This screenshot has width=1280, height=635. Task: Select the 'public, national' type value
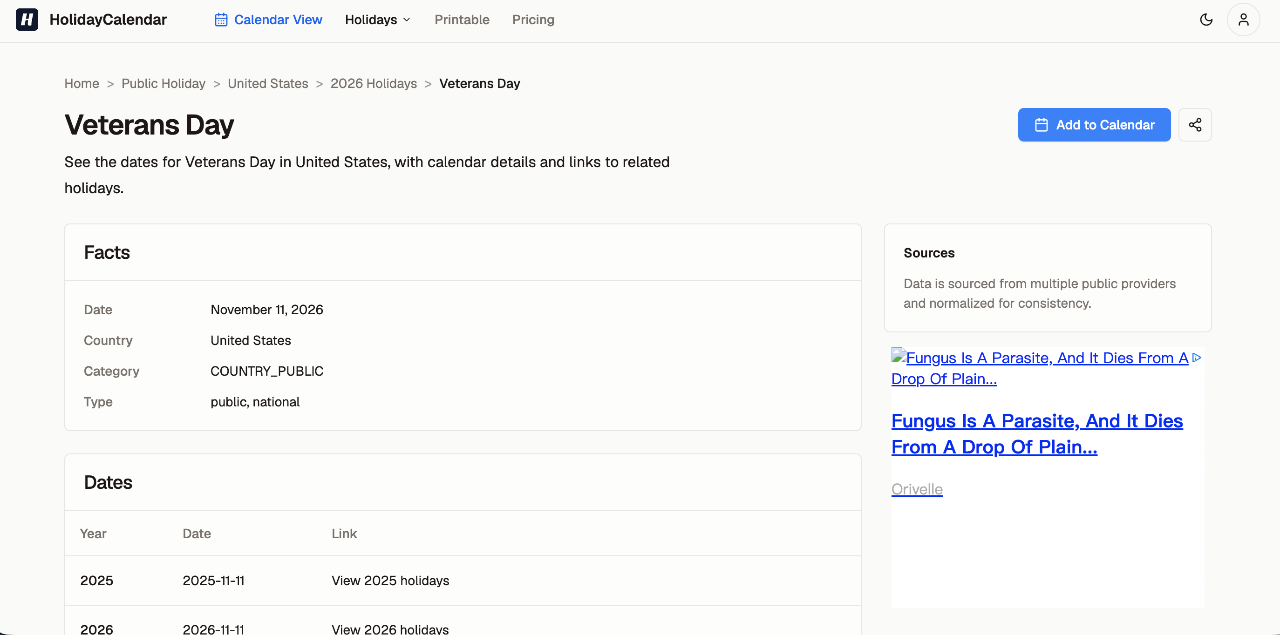coord(255,402)
